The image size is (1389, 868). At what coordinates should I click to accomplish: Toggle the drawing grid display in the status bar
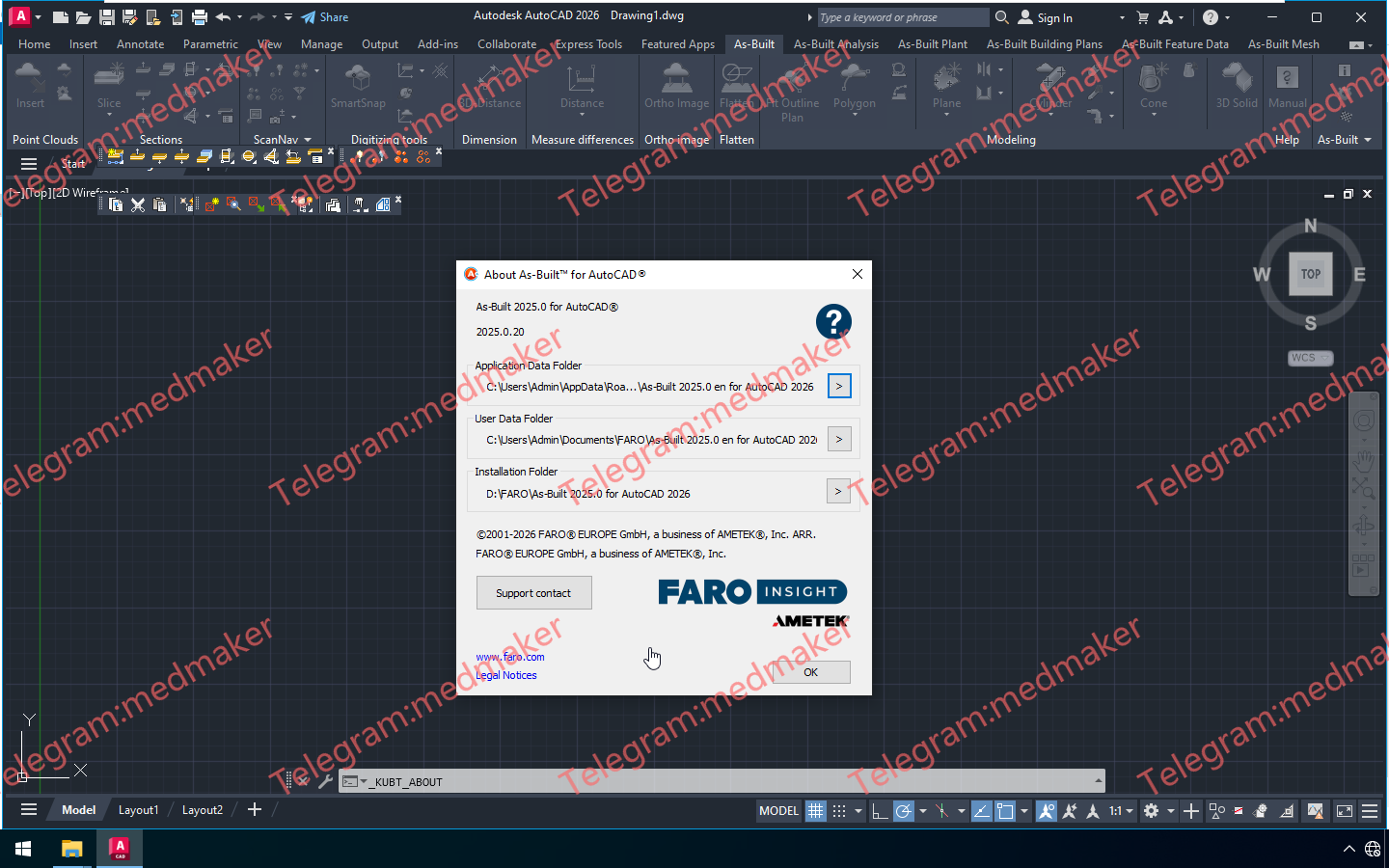pos(816,811)
